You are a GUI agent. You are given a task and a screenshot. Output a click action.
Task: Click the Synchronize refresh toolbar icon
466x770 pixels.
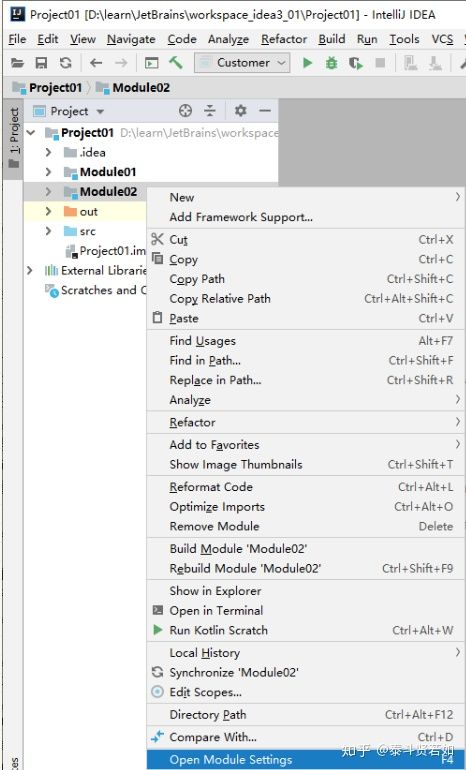coord(65,63)
